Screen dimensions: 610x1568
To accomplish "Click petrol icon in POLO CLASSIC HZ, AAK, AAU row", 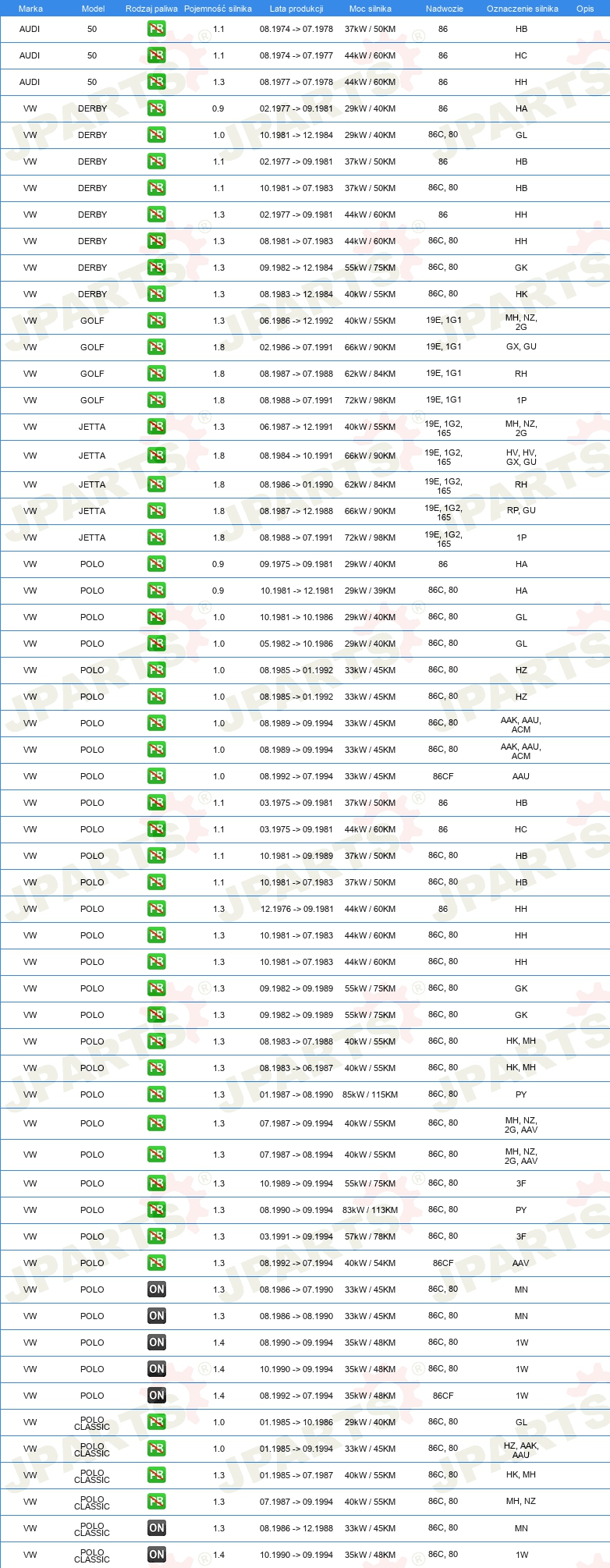I will [x=156, y=1449].
